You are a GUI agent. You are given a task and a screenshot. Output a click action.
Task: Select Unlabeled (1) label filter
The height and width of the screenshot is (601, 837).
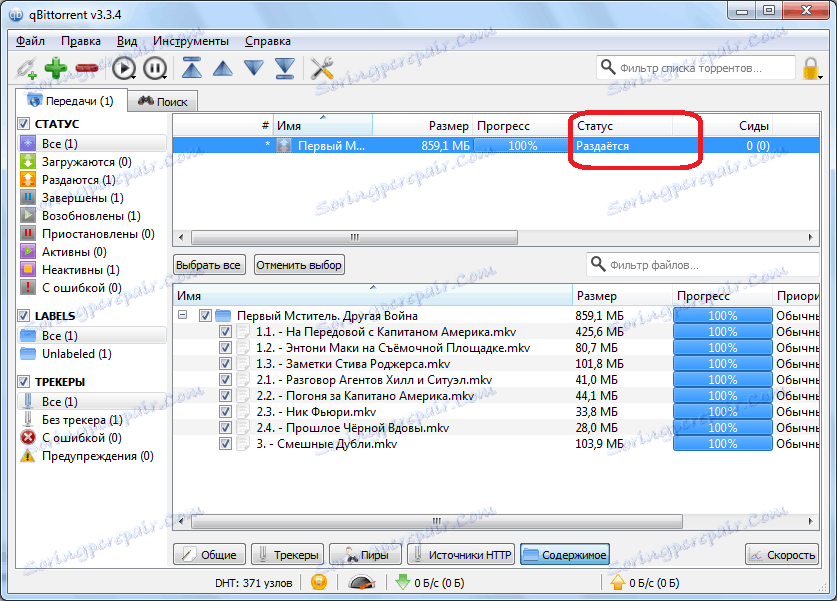click(x=92, y=354)
